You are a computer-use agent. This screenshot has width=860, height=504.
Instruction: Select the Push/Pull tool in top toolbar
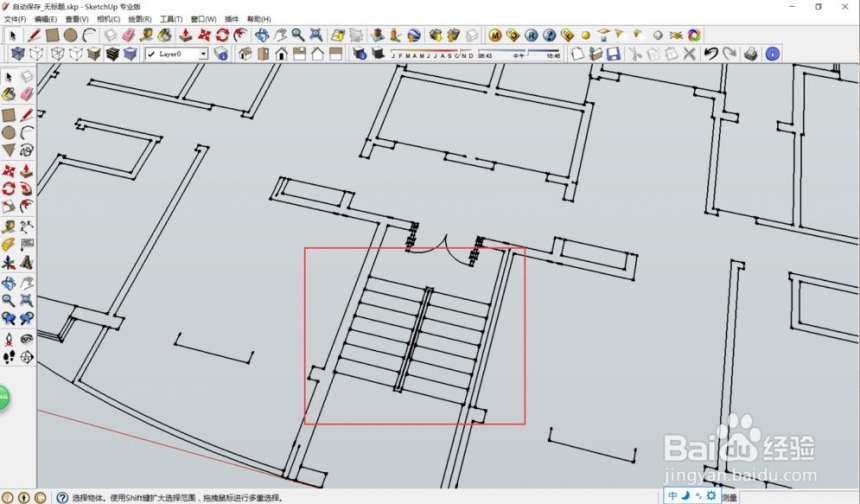[x=186, y=36]
